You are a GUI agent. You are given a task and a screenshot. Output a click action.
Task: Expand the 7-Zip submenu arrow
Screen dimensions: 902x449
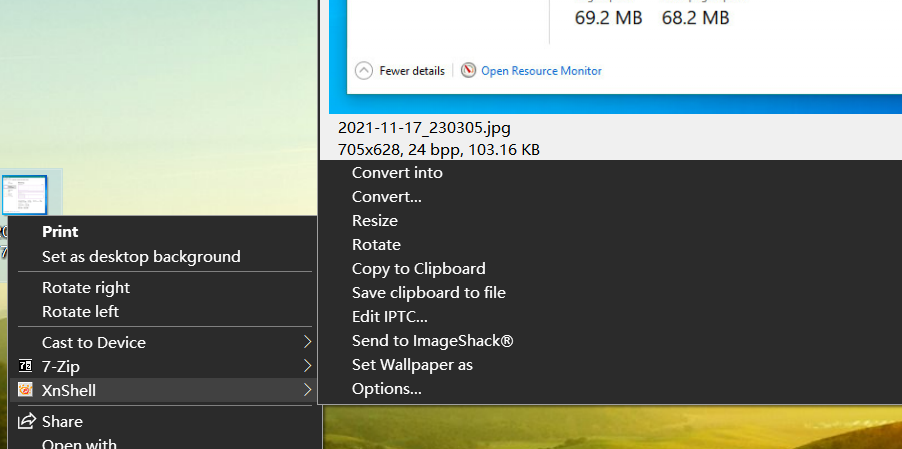[307, 366]
